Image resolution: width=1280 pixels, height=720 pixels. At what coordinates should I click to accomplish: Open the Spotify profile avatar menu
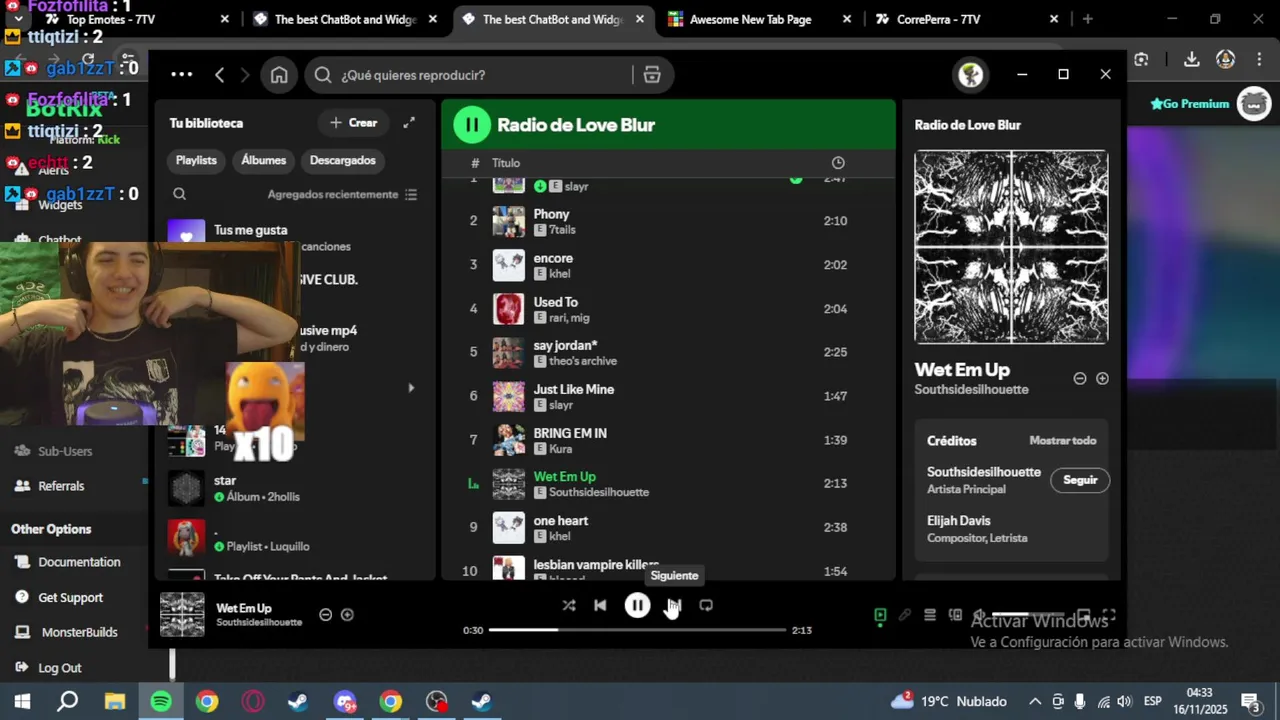(x=970, y=75)
